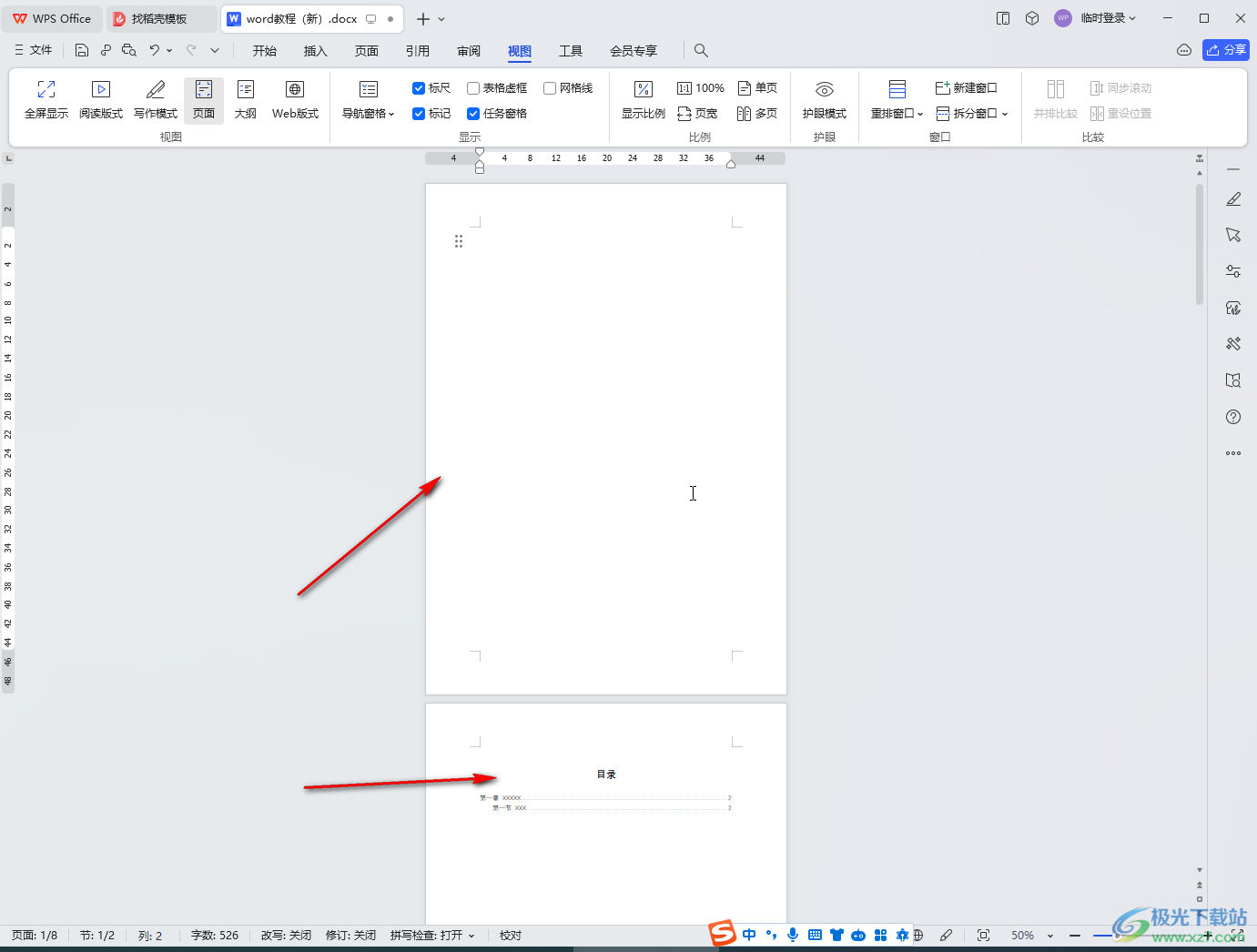This screenshot has height=952, width=1257.
Task: Switch to the 审阅 ribbon tab
Action: [469, 51]
